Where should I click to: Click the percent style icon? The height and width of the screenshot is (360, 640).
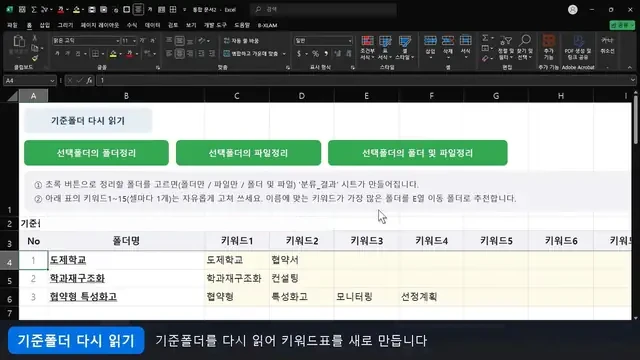(315, 53)
